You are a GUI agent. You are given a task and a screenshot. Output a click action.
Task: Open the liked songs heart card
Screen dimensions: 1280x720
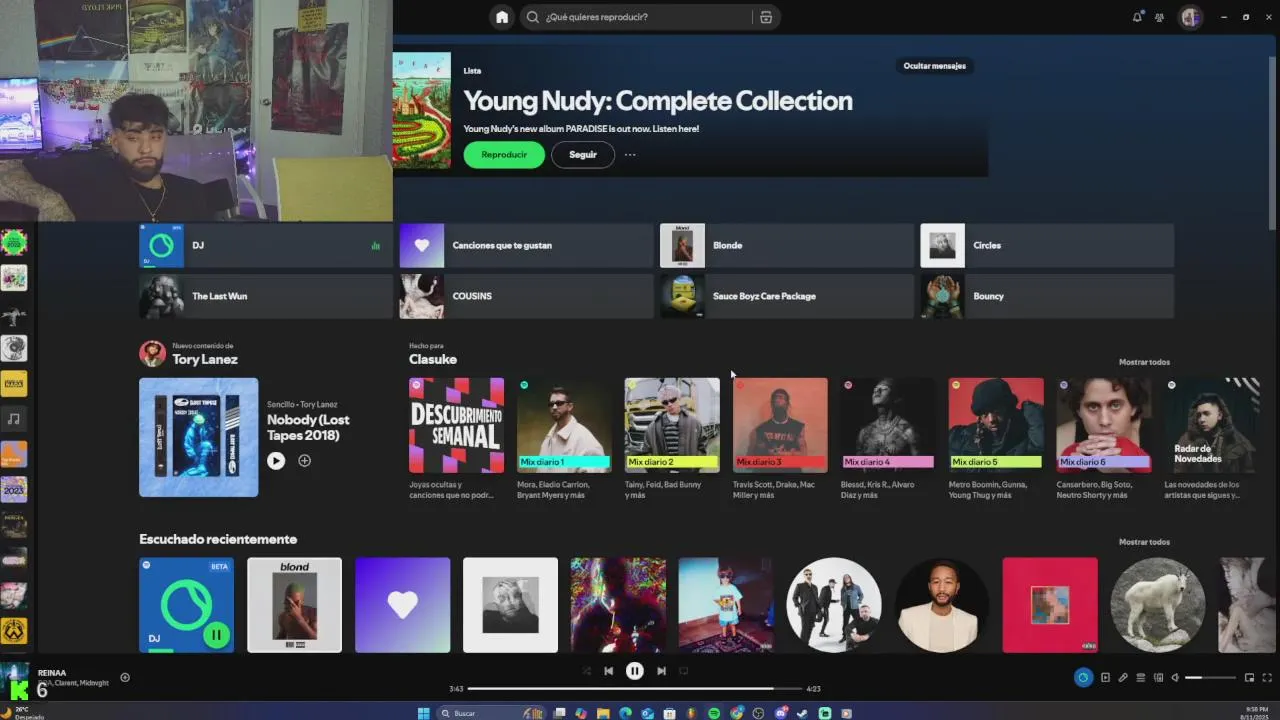tap(402, 605)
